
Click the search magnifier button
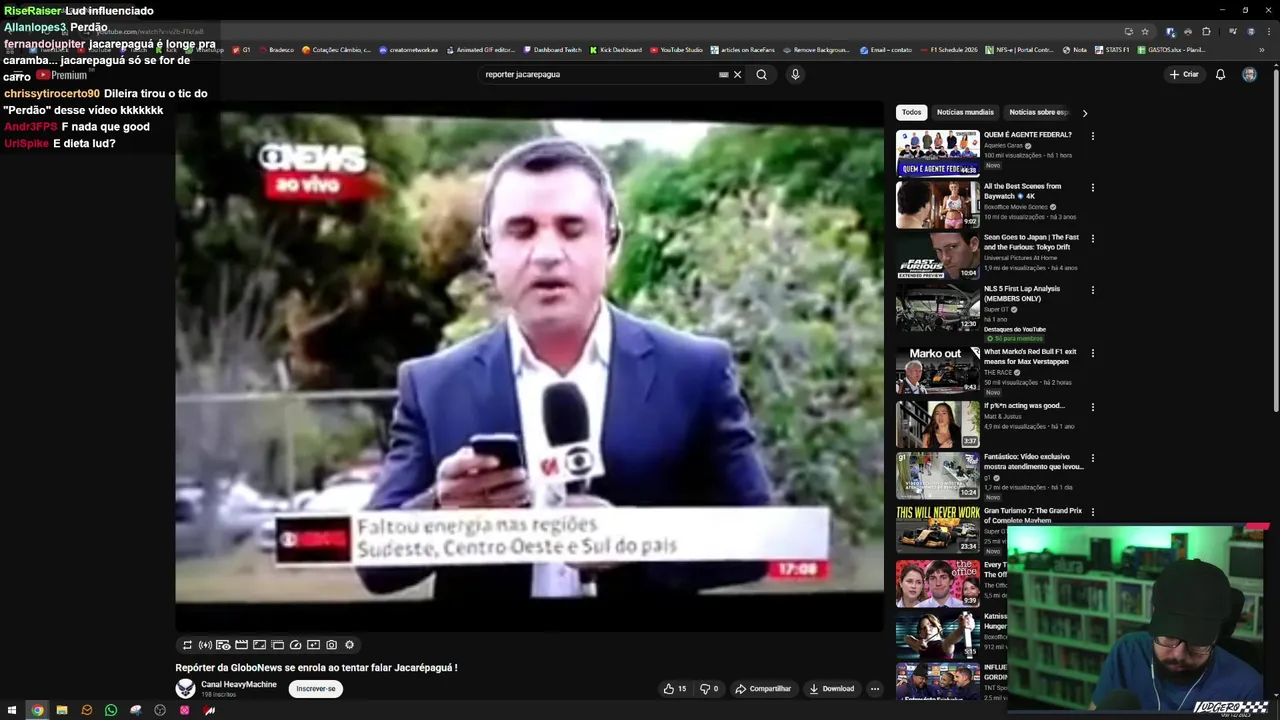(x=761, y=74)
